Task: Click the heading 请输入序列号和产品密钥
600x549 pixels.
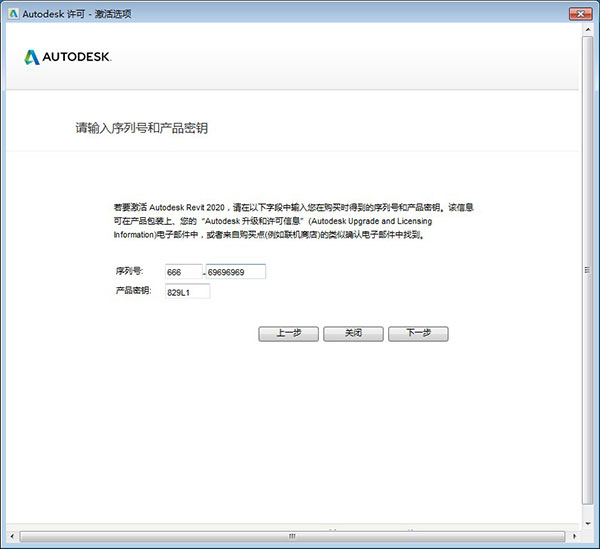Action: point(142,129)
